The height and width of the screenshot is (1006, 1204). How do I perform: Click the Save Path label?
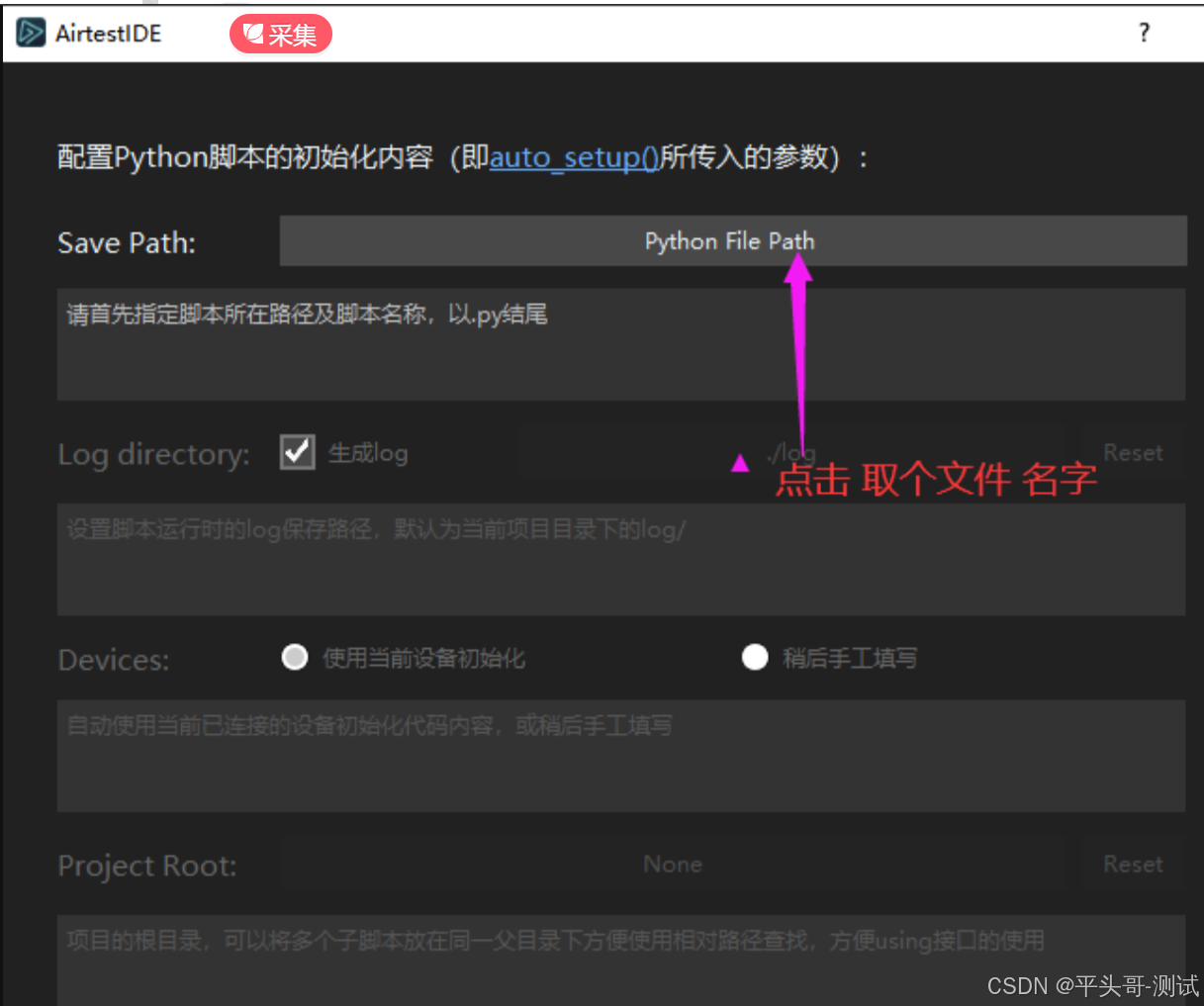tap(127, 243)
